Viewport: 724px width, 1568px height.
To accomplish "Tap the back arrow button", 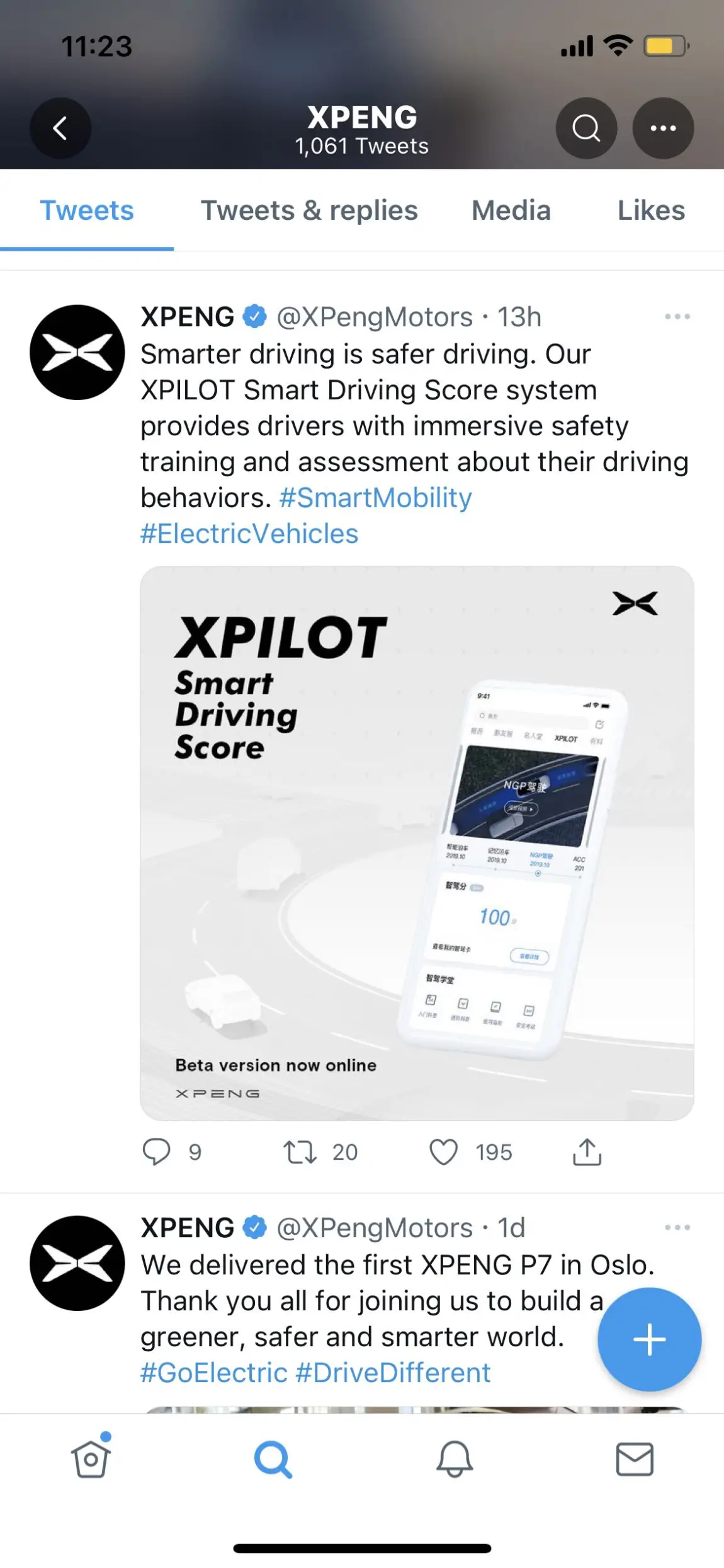I will coord(60,129).
